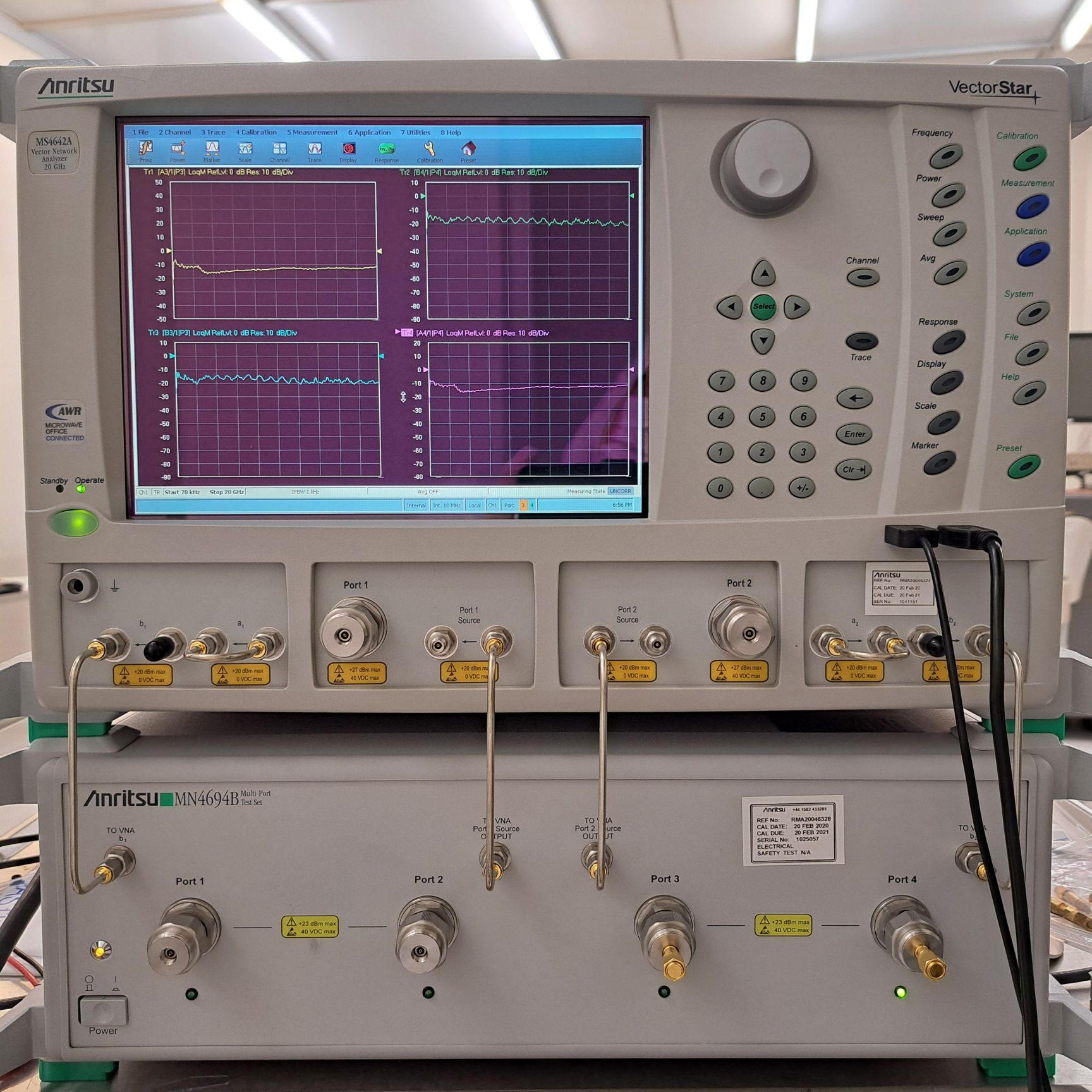Click the Local status bar entry
Viewport: 1092px width, 1092px height.
475,505
